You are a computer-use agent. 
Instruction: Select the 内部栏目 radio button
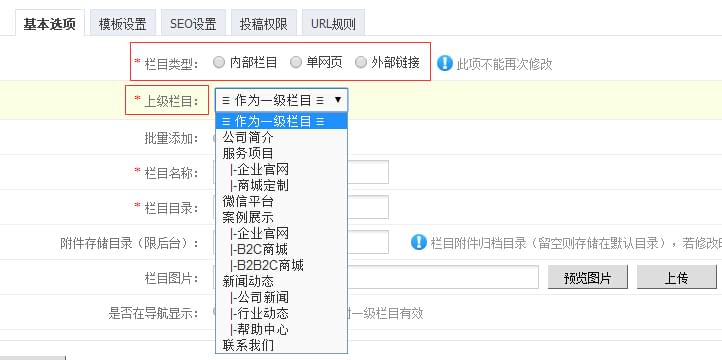219,62
